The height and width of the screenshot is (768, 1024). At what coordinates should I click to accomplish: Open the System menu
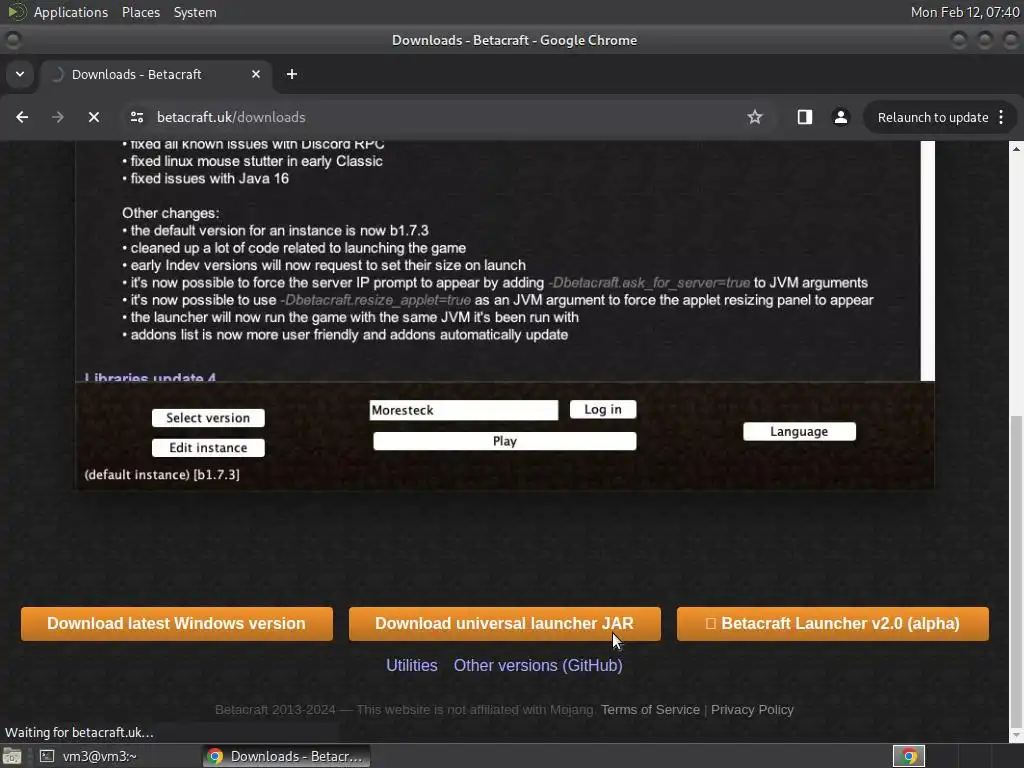point(195,12)
